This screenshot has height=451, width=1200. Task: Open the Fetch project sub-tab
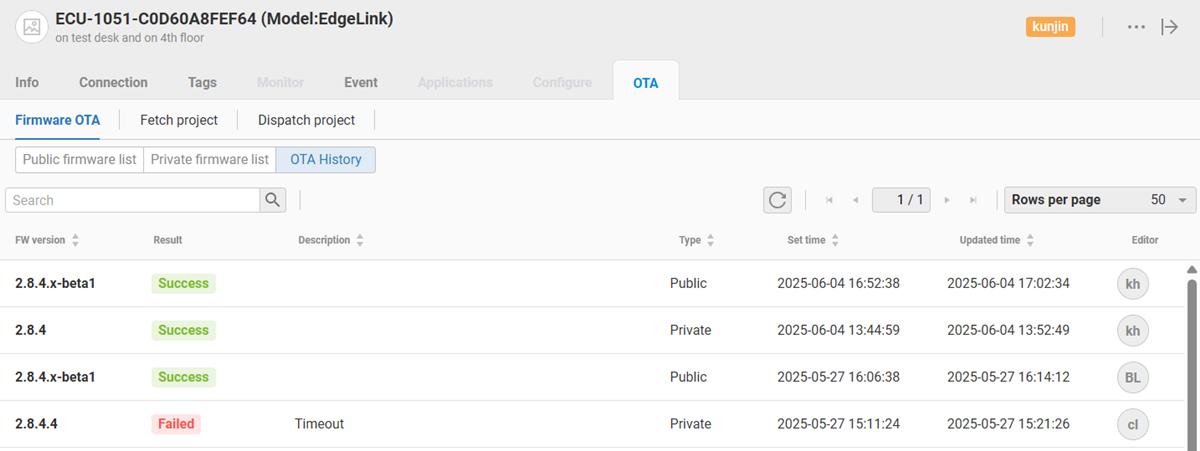178,120
